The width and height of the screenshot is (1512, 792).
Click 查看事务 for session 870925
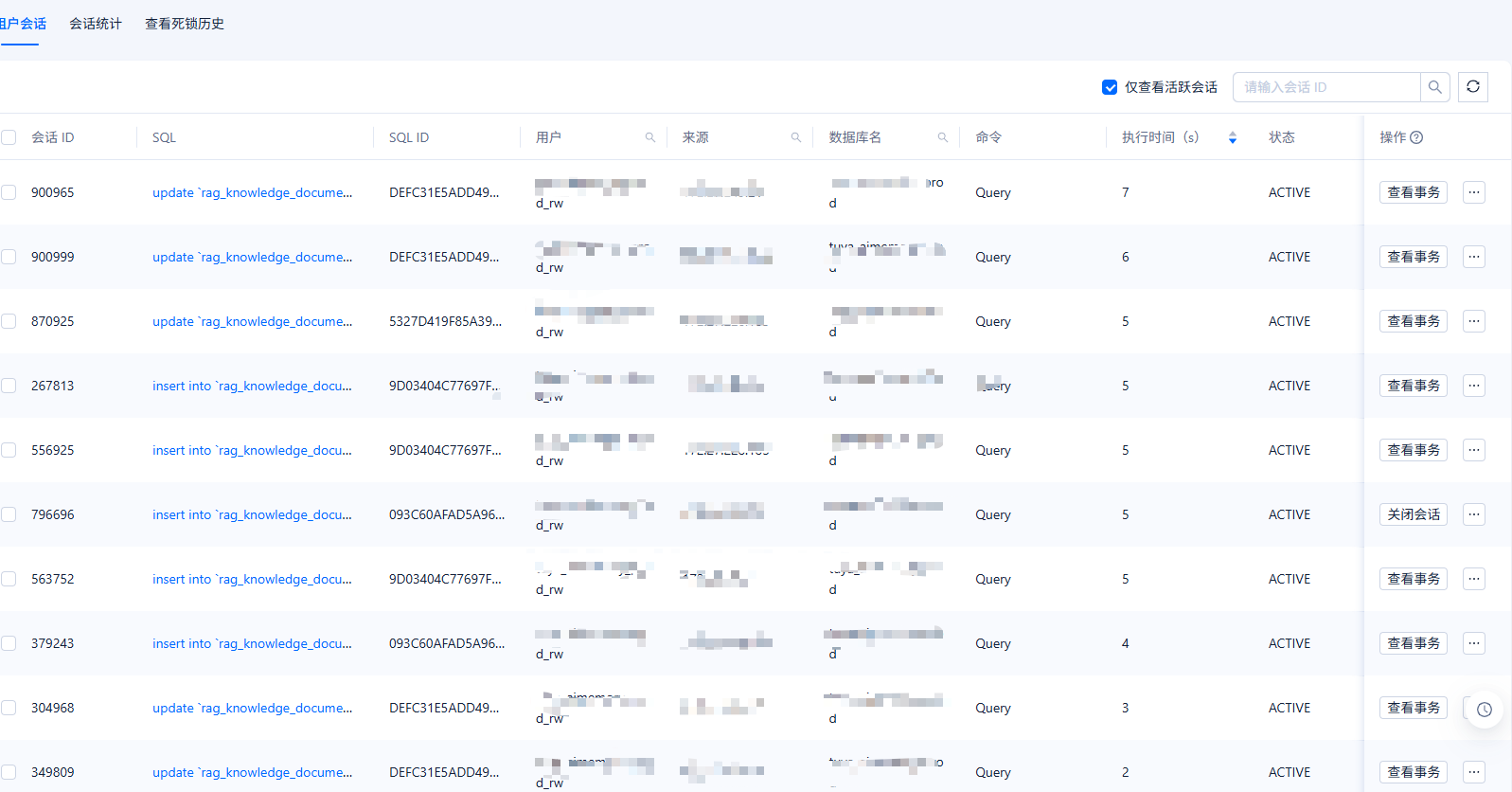click(x=1413, y=321)
